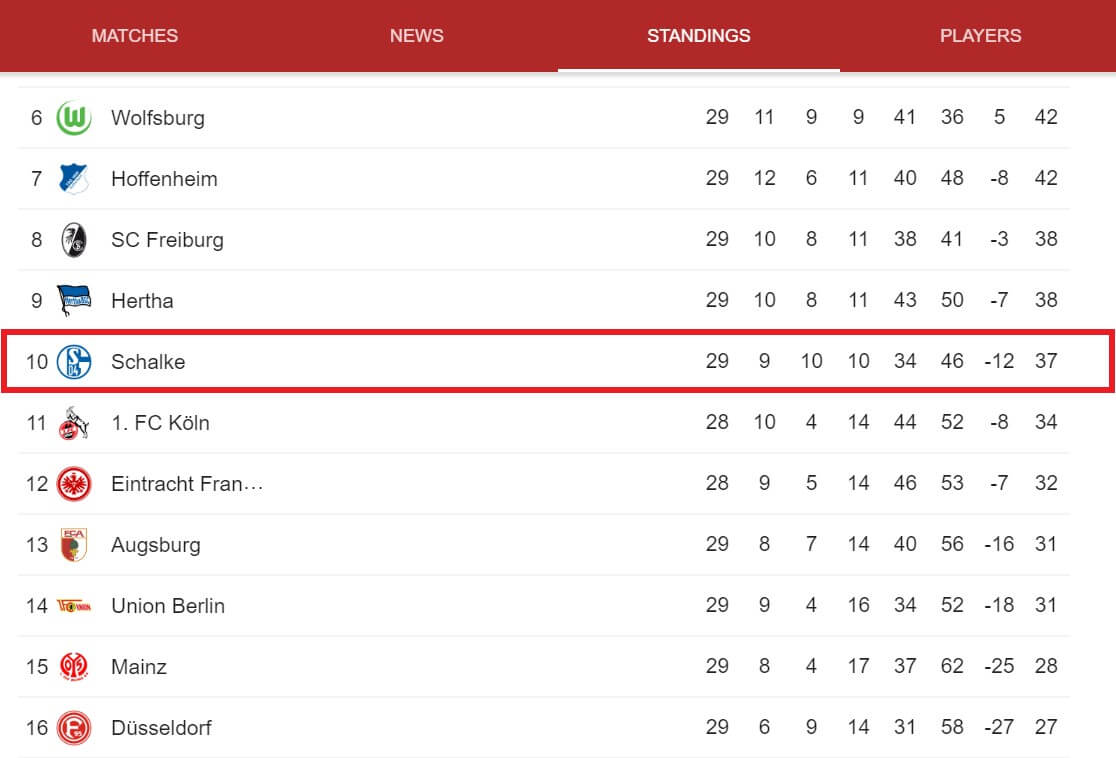Select the Standings tab
Image resolution: width=1116 pixels, height=758 pixels.
(x=698, y=36)
